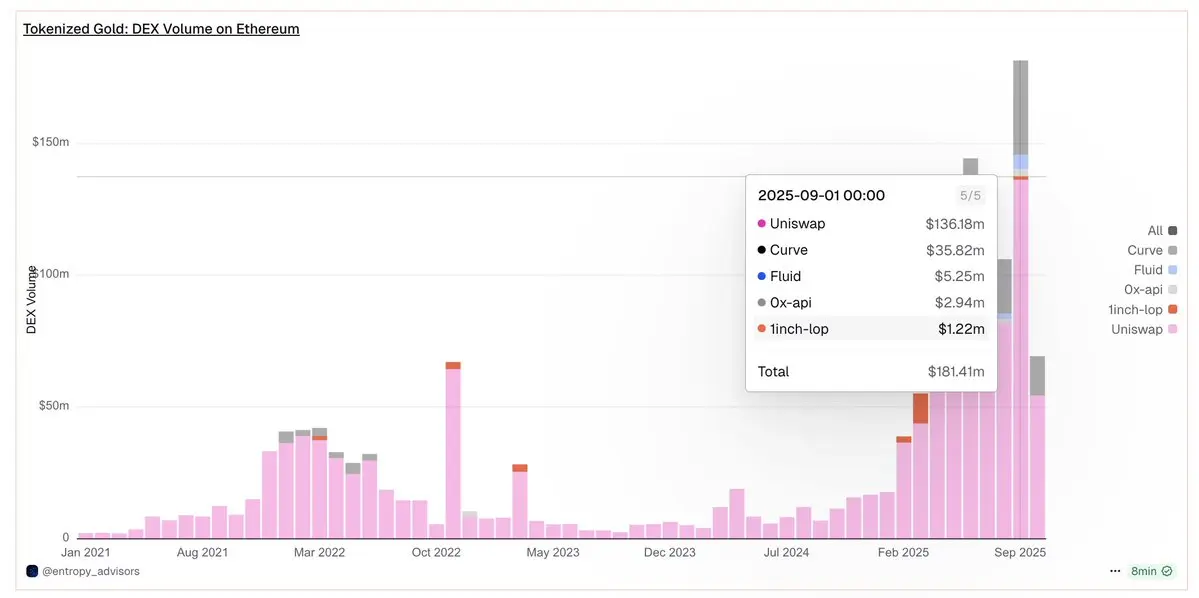Click the 8min last-updated label
1199x598 pixels.
point(1143,571)
